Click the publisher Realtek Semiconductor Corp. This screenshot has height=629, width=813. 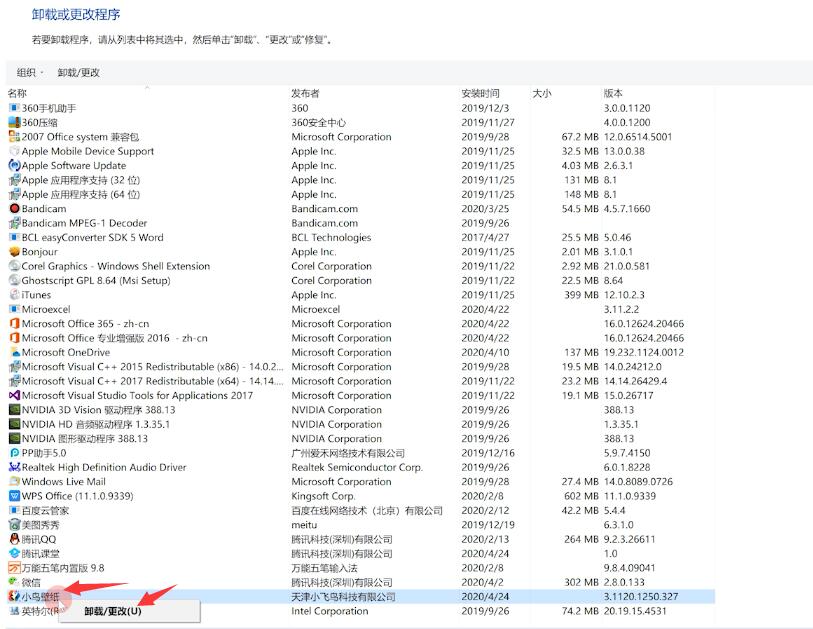coord(357,467)
